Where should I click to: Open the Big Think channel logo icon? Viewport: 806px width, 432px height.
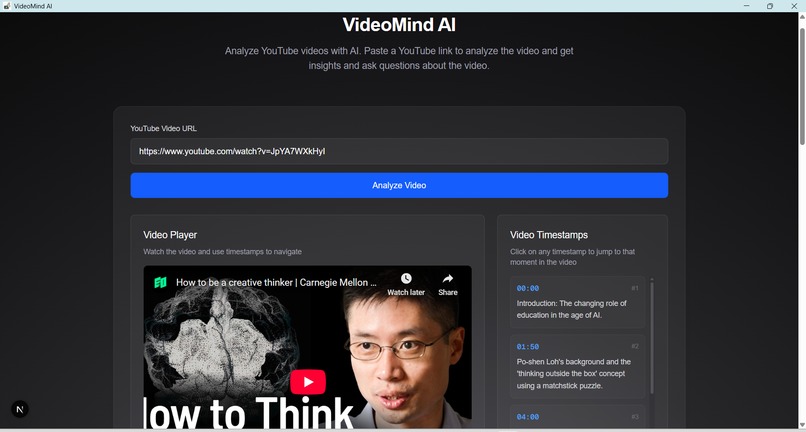(x=160, y=282)
